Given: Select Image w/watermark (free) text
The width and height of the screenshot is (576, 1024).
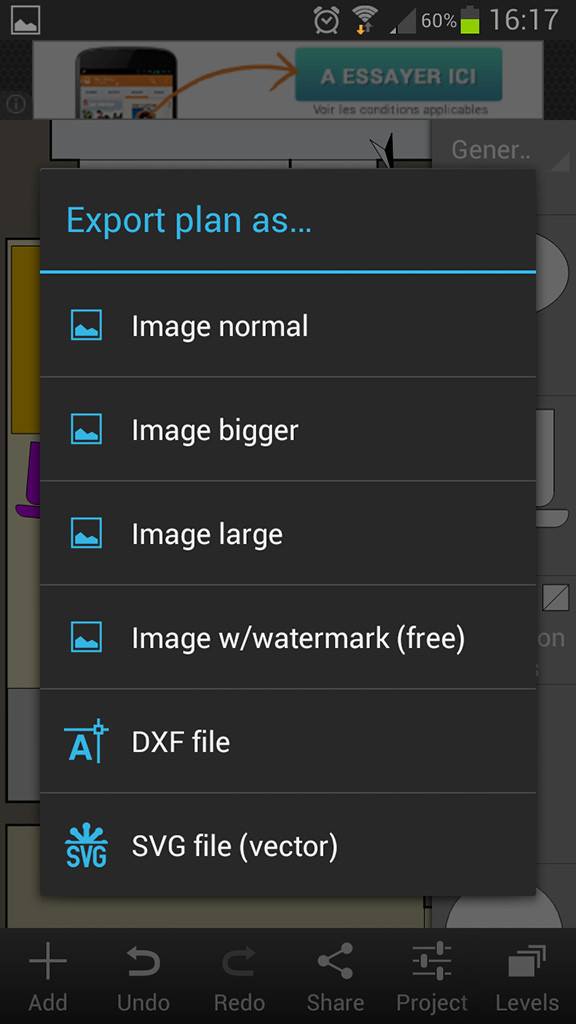Looking at the screenshot, I should pyautogui.click(x=298, y=638).
